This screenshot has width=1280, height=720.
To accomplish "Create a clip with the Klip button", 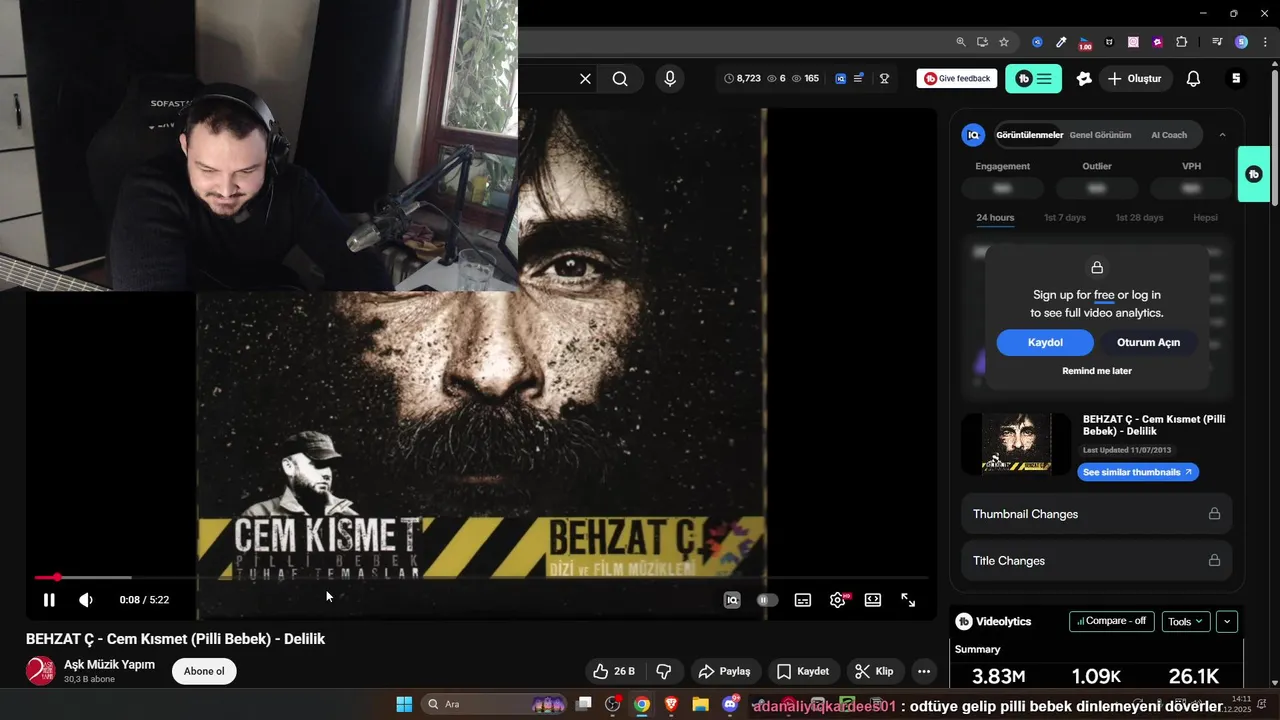I will 874,671.
